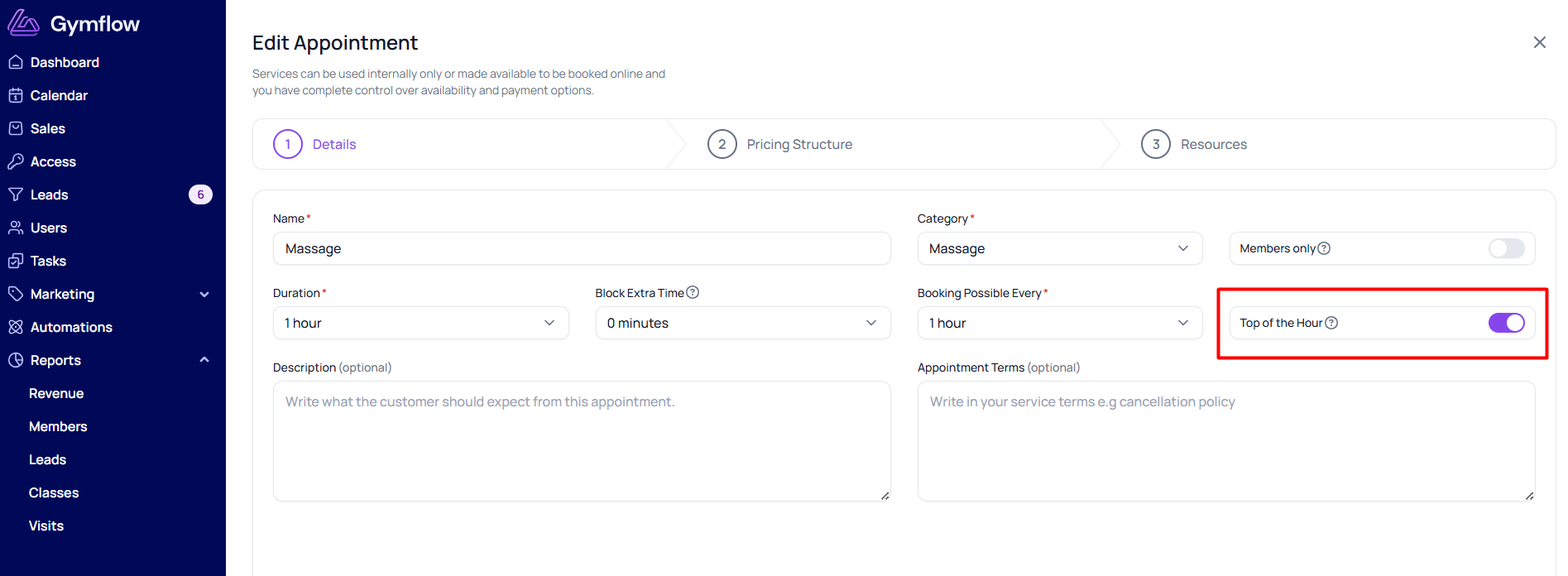The width and height of the screenshot is (1568, 576).
Task: Collapse the Reports menu chevron
Action: (x=204, y=360)
